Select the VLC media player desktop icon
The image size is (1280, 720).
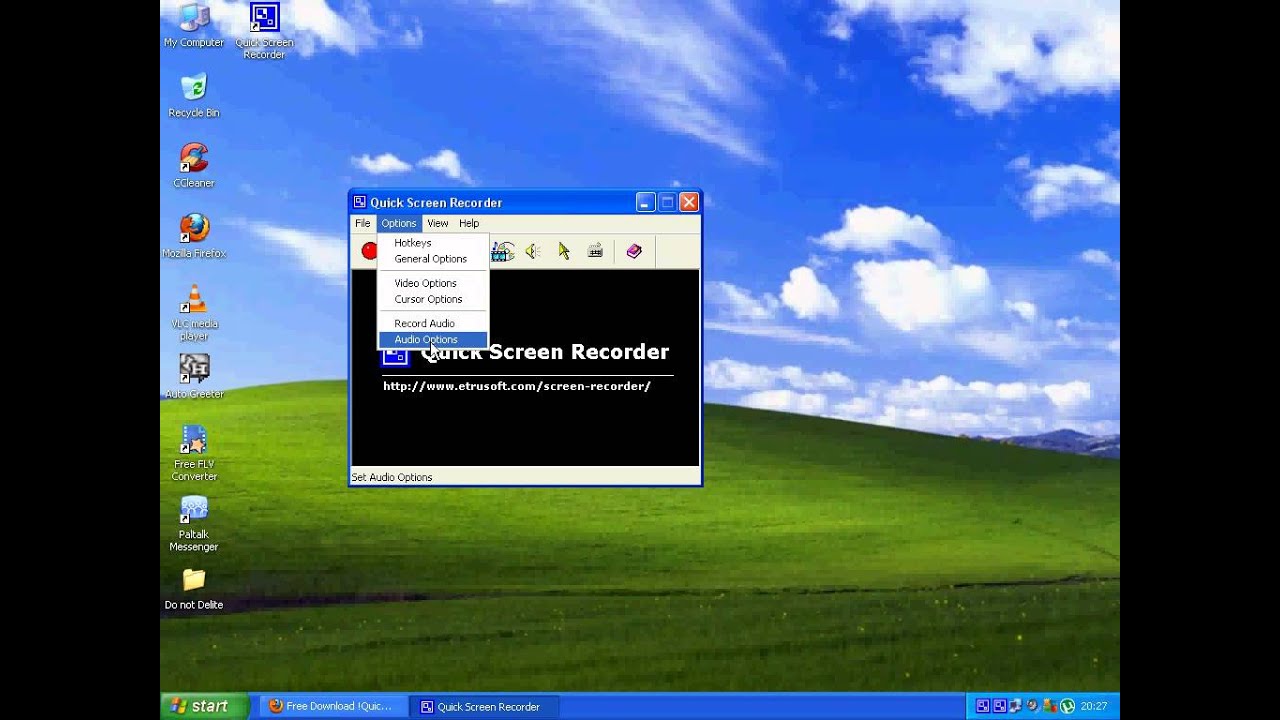[x=194, y=312]
